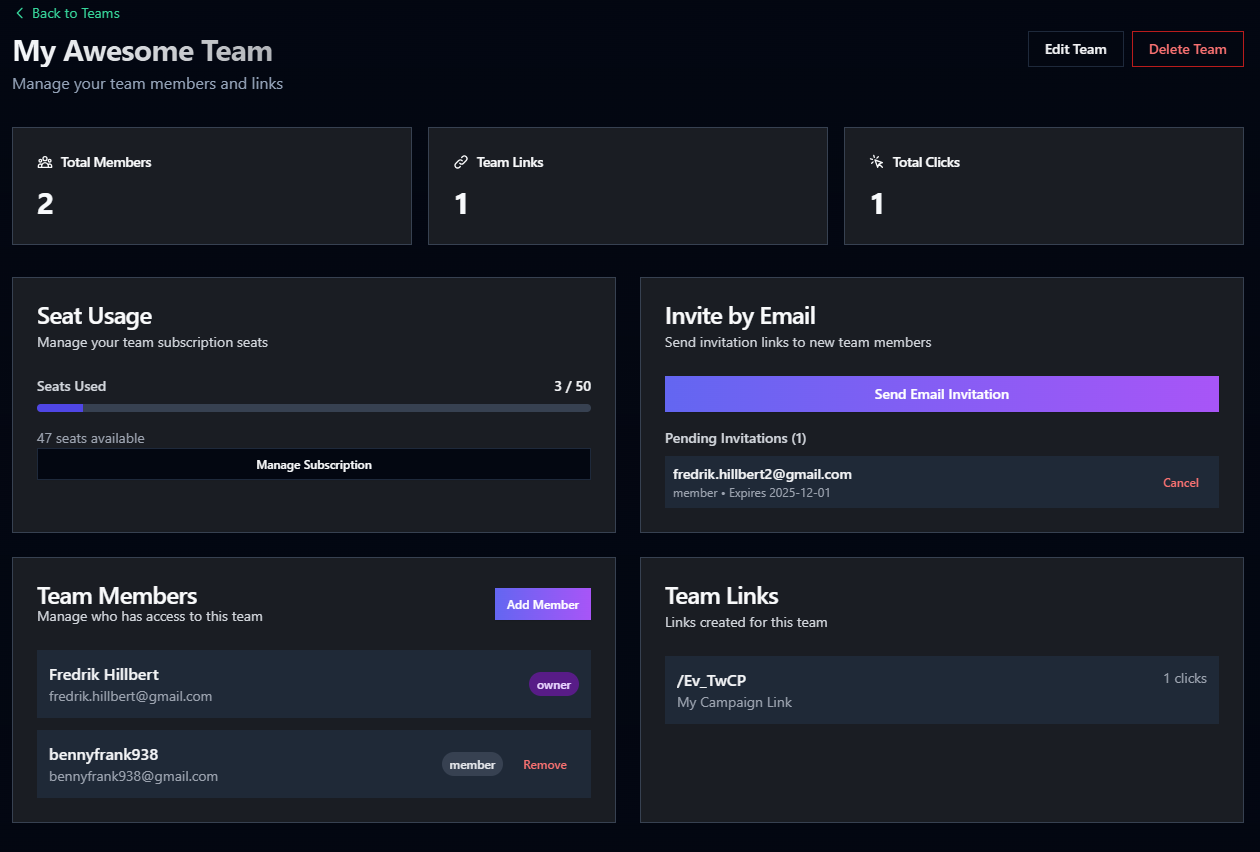Select the /Ev_TwCP campaign link entry
This screenshot has width=1260, height=852.
tap(941, 689)
